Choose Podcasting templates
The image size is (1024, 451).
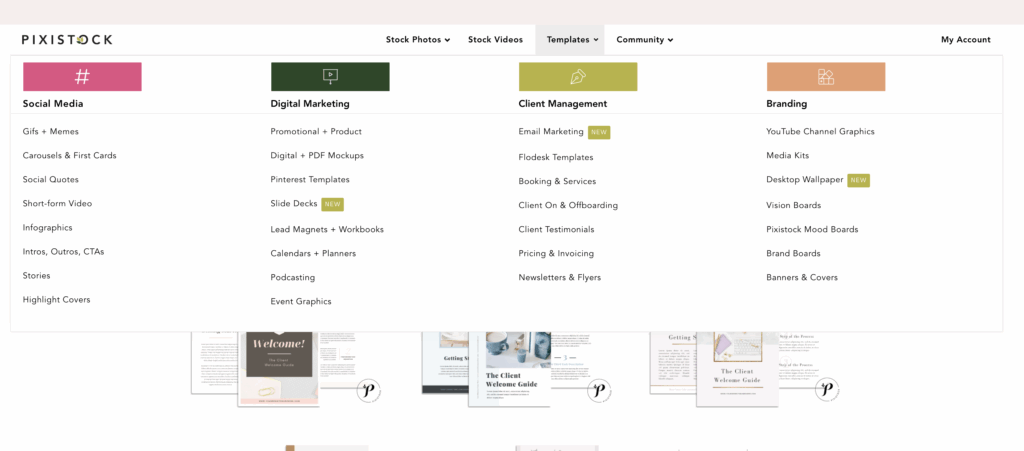[293, 277]
